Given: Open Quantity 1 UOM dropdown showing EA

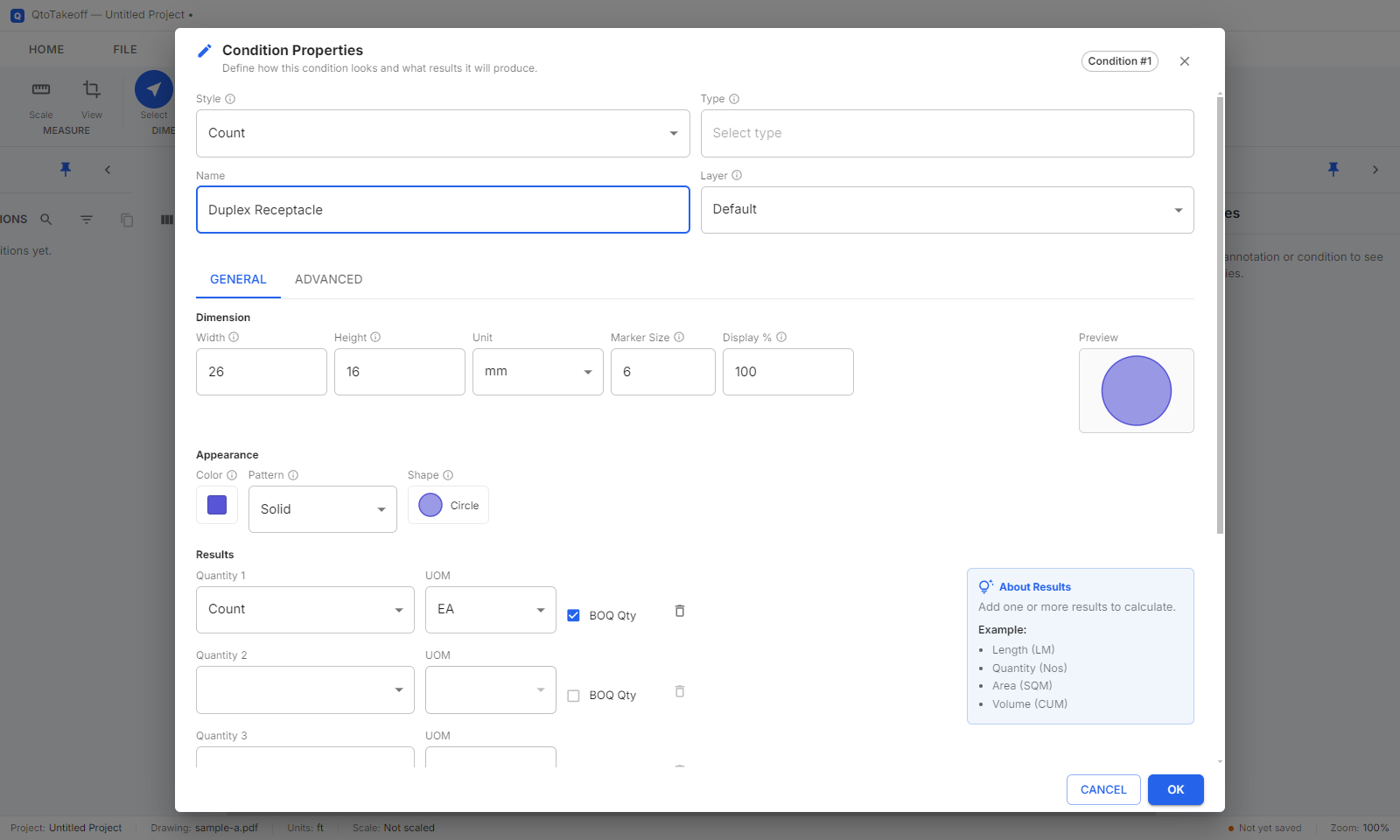Looking at the screenshot, I should (491, 610).
